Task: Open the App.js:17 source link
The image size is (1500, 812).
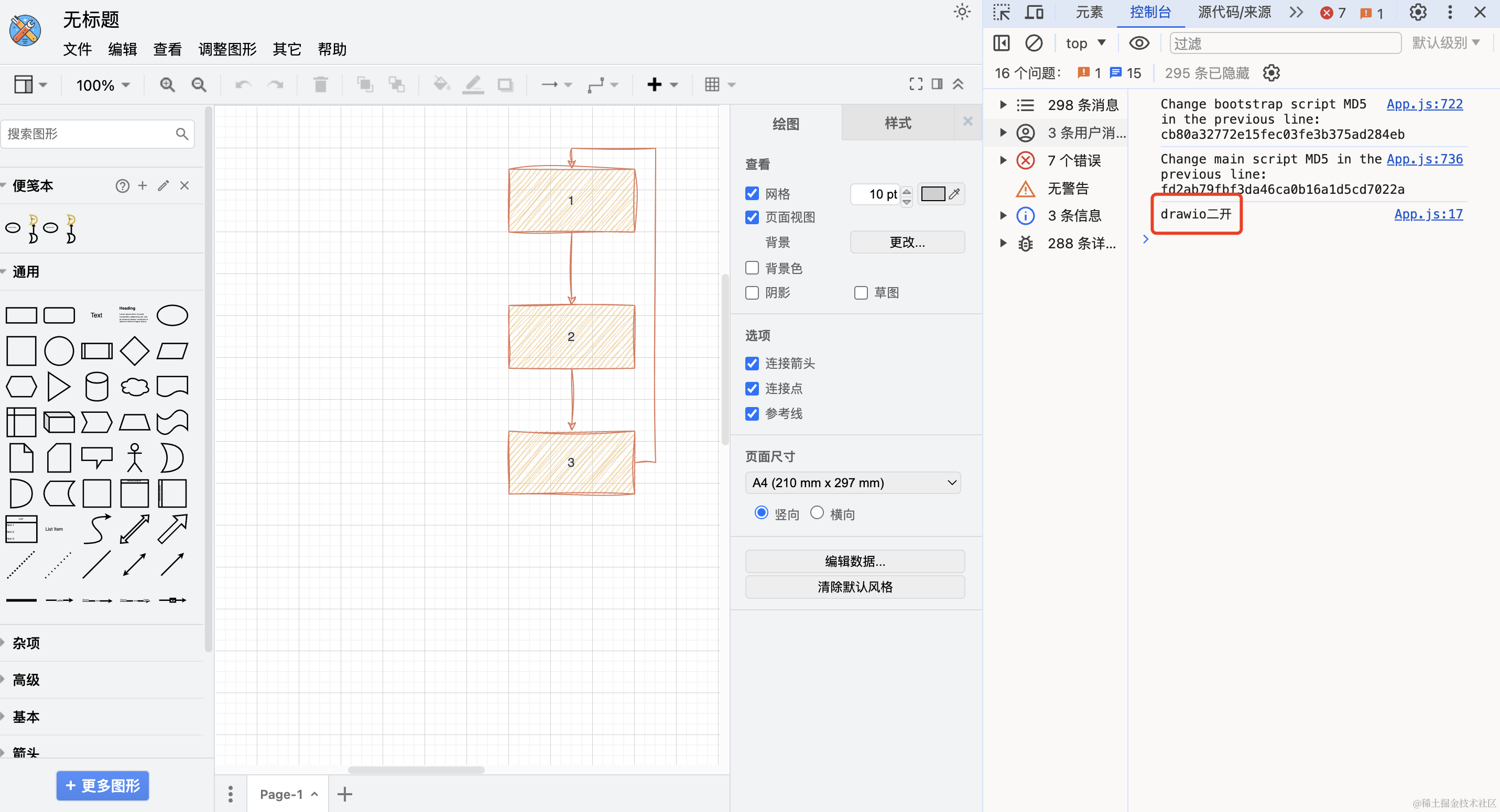Action: 1428,215
